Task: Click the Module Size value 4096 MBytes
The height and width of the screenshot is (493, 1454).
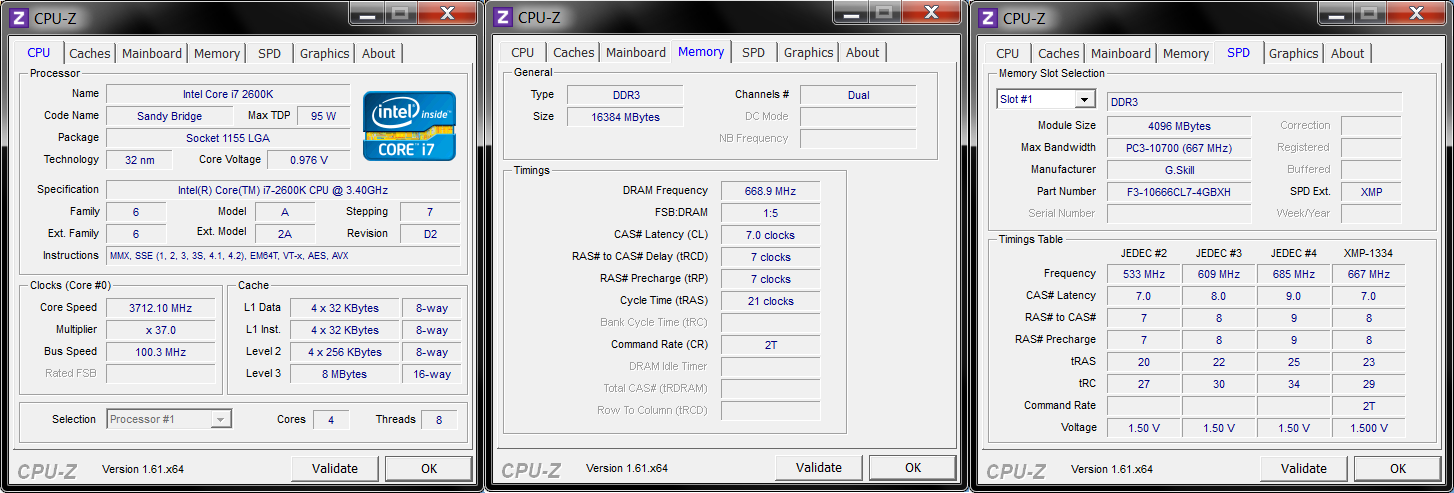Action: 1179,126
